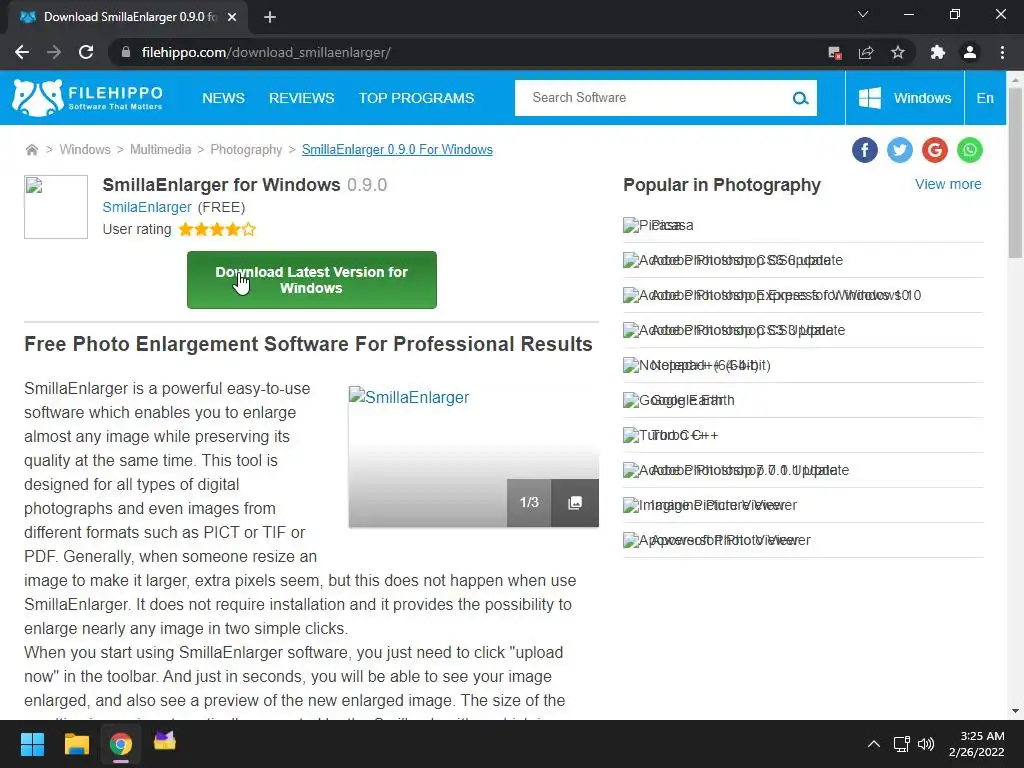This screenshot has width=1024, height=768.
Task: Click the browser back arrow
Action: (x=22, y=52)
